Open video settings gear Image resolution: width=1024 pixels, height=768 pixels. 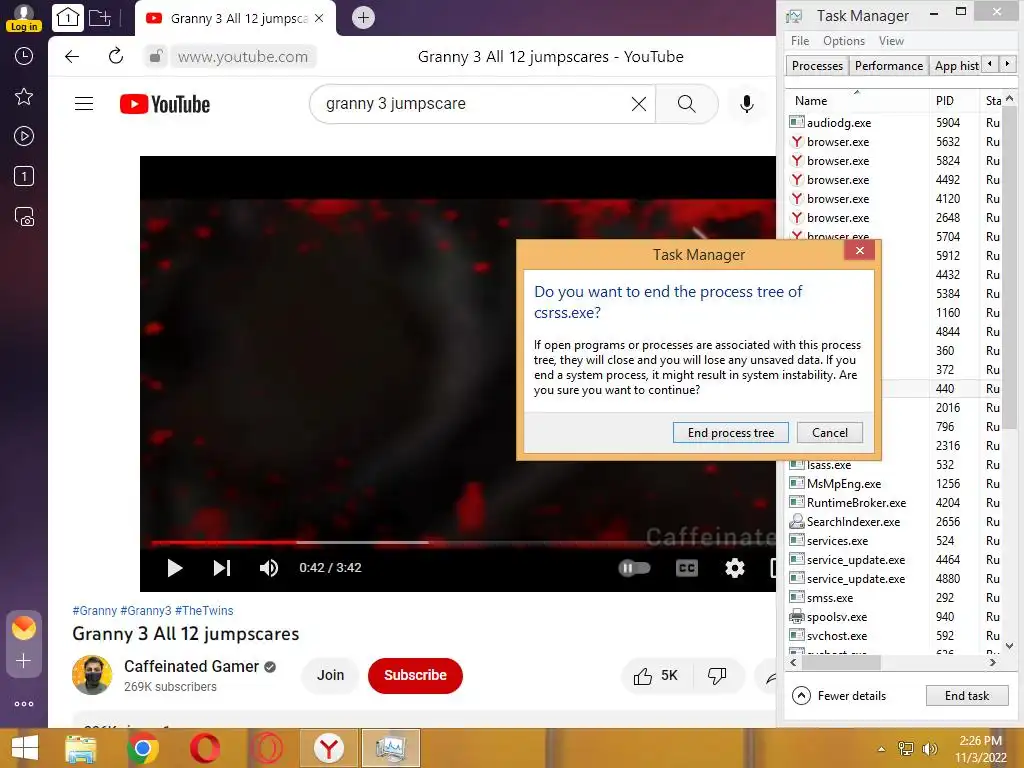tap(735, 568)
